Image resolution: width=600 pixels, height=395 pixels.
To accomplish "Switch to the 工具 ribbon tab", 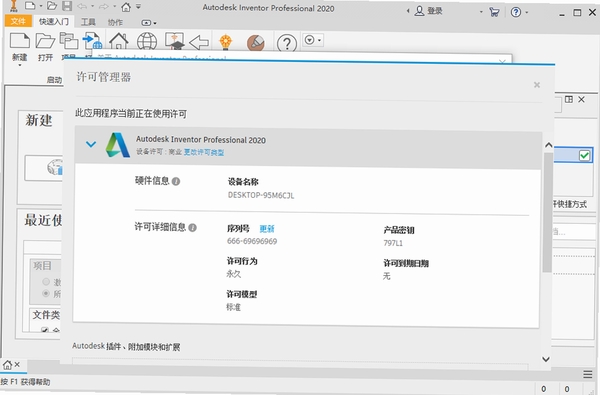I will pos(88,23).
